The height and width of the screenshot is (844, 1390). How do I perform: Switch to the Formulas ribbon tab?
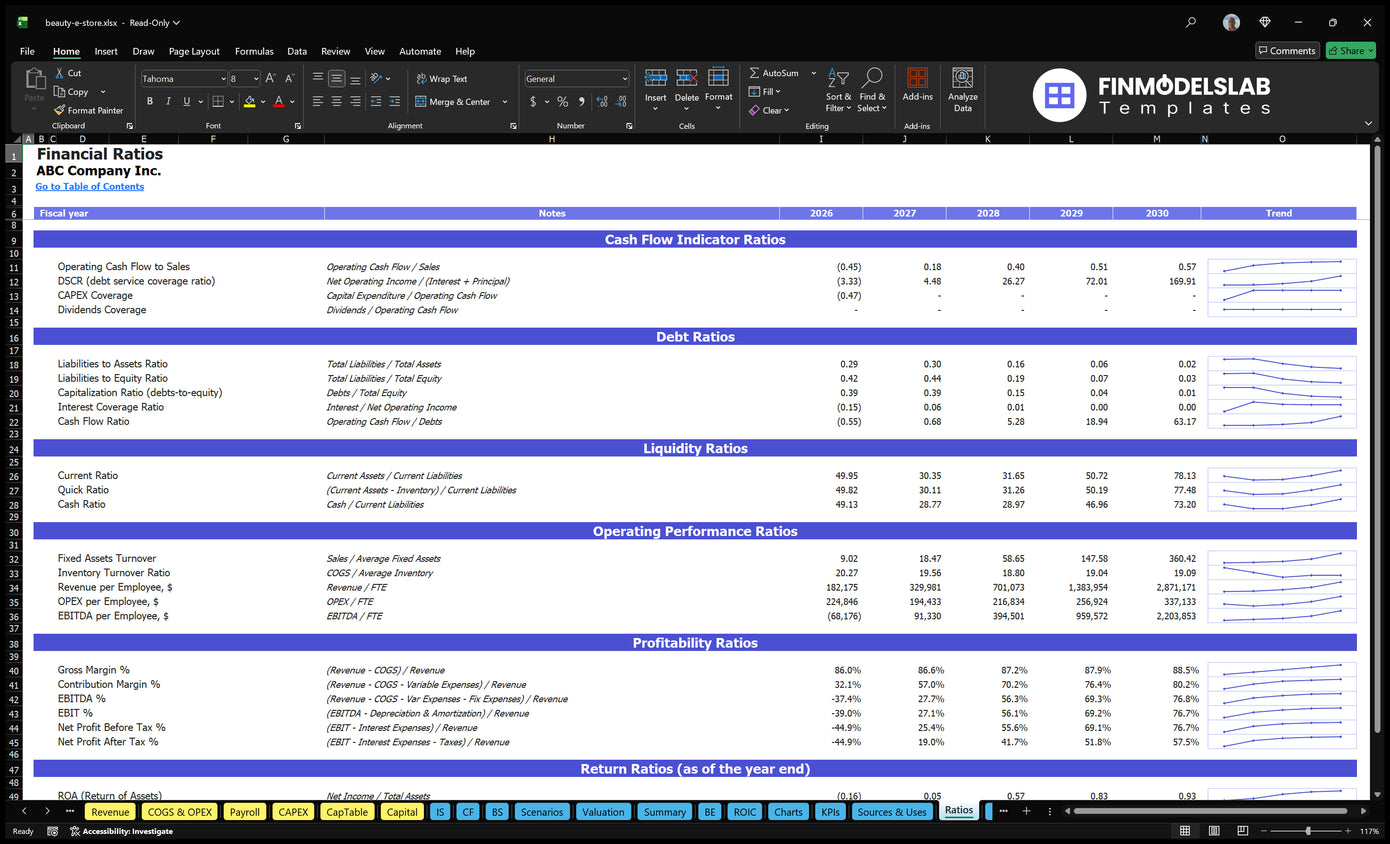click(254, 51)
